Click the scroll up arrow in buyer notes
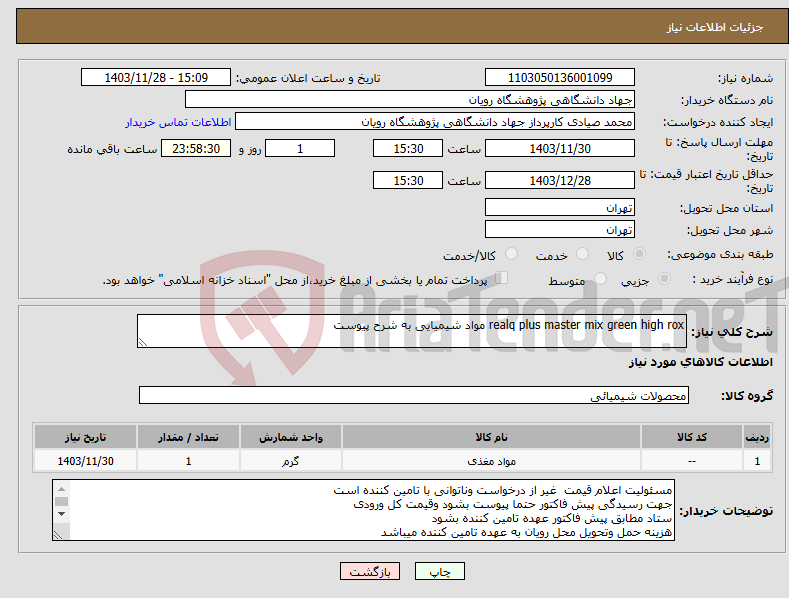789x598 pixels. tap(61, 489)
